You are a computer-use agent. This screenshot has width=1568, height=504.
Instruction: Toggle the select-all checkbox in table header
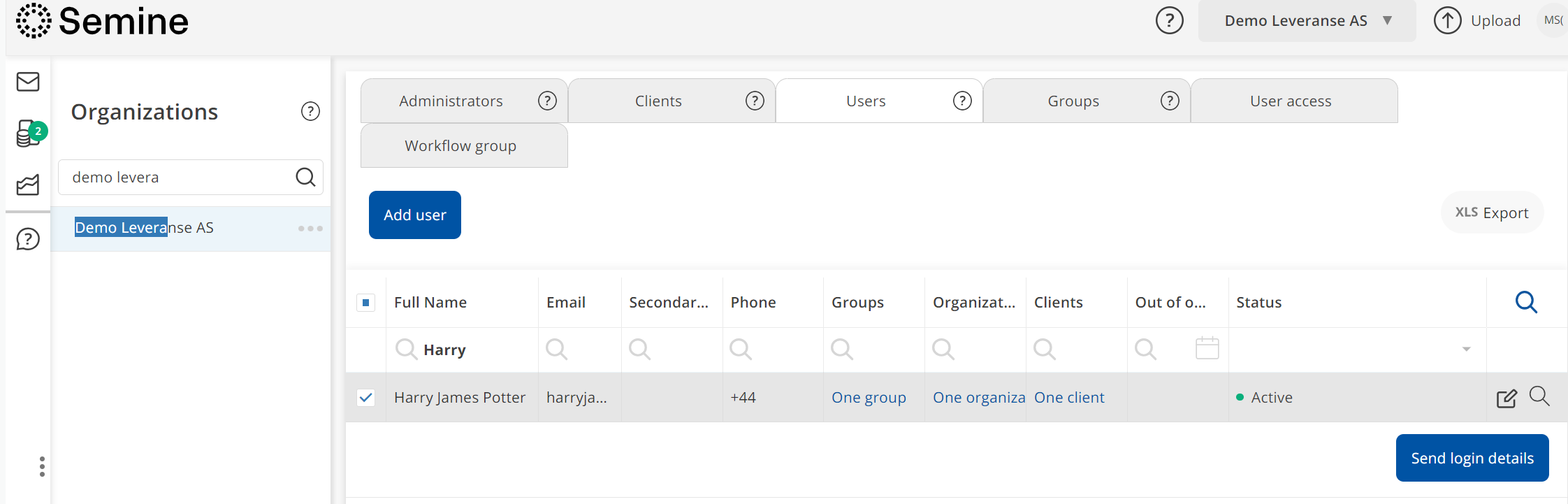pos(366,303)
